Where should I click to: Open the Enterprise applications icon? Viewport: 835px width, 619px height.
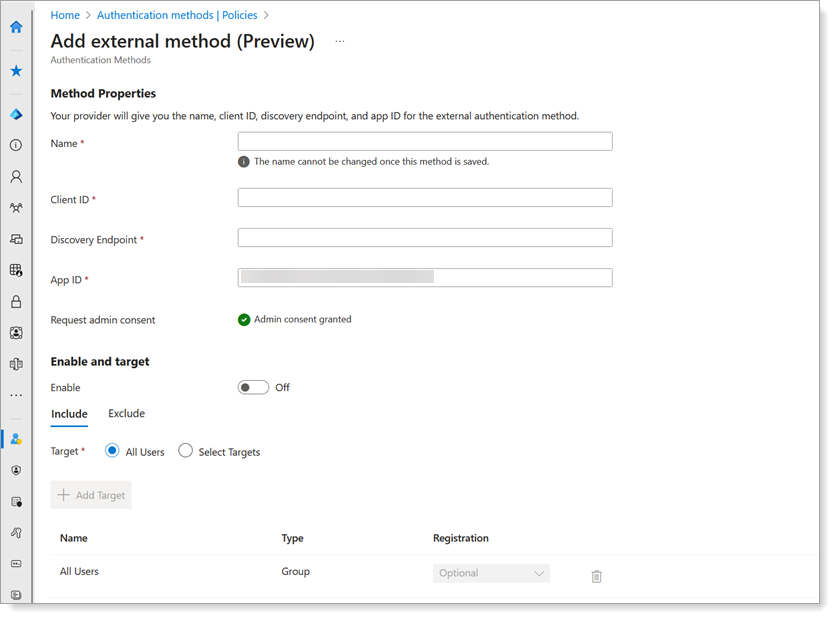pyautogui.click(x=15, y=363)
